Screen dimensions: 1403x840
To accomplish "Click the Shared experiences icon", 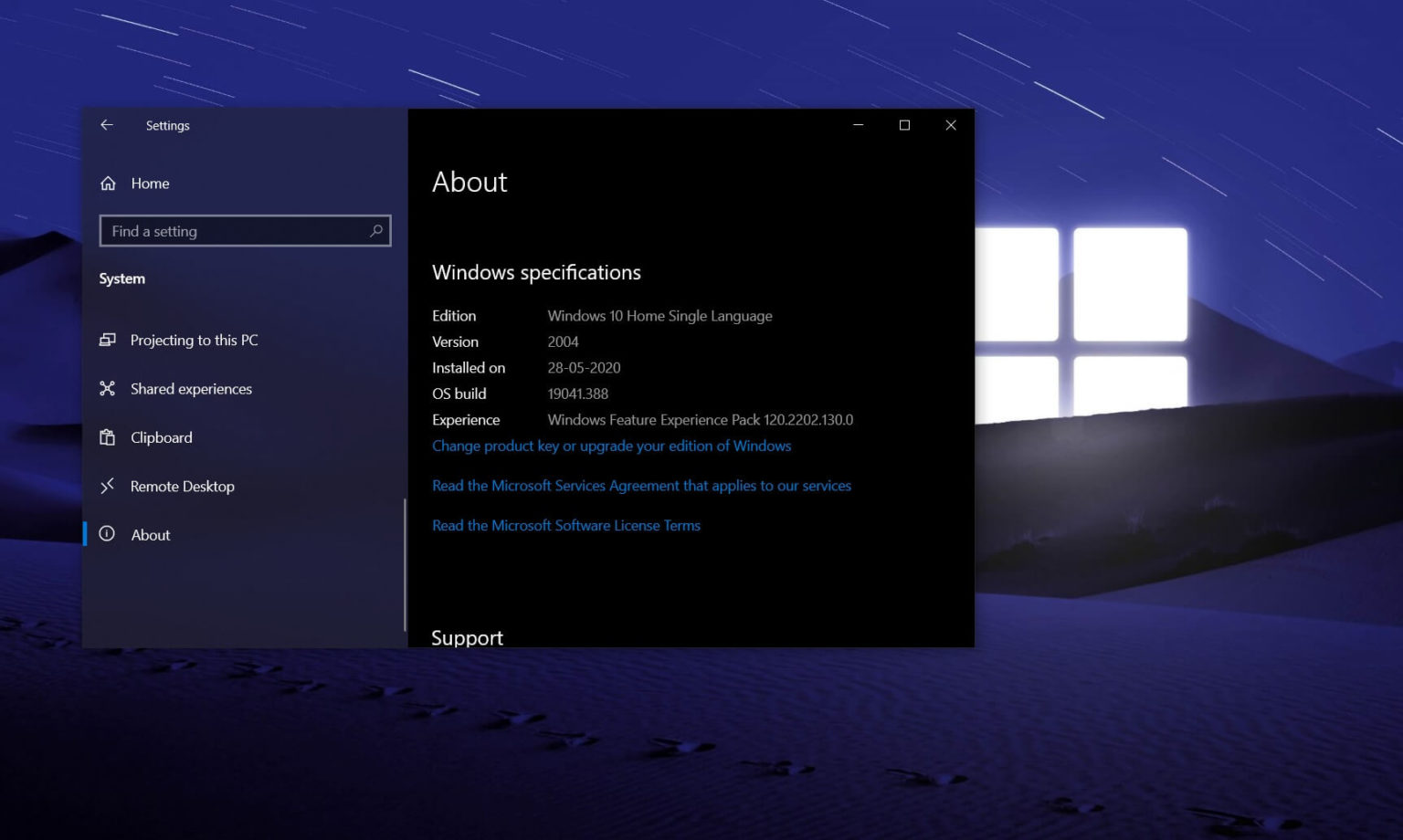I will coord(108,388).
